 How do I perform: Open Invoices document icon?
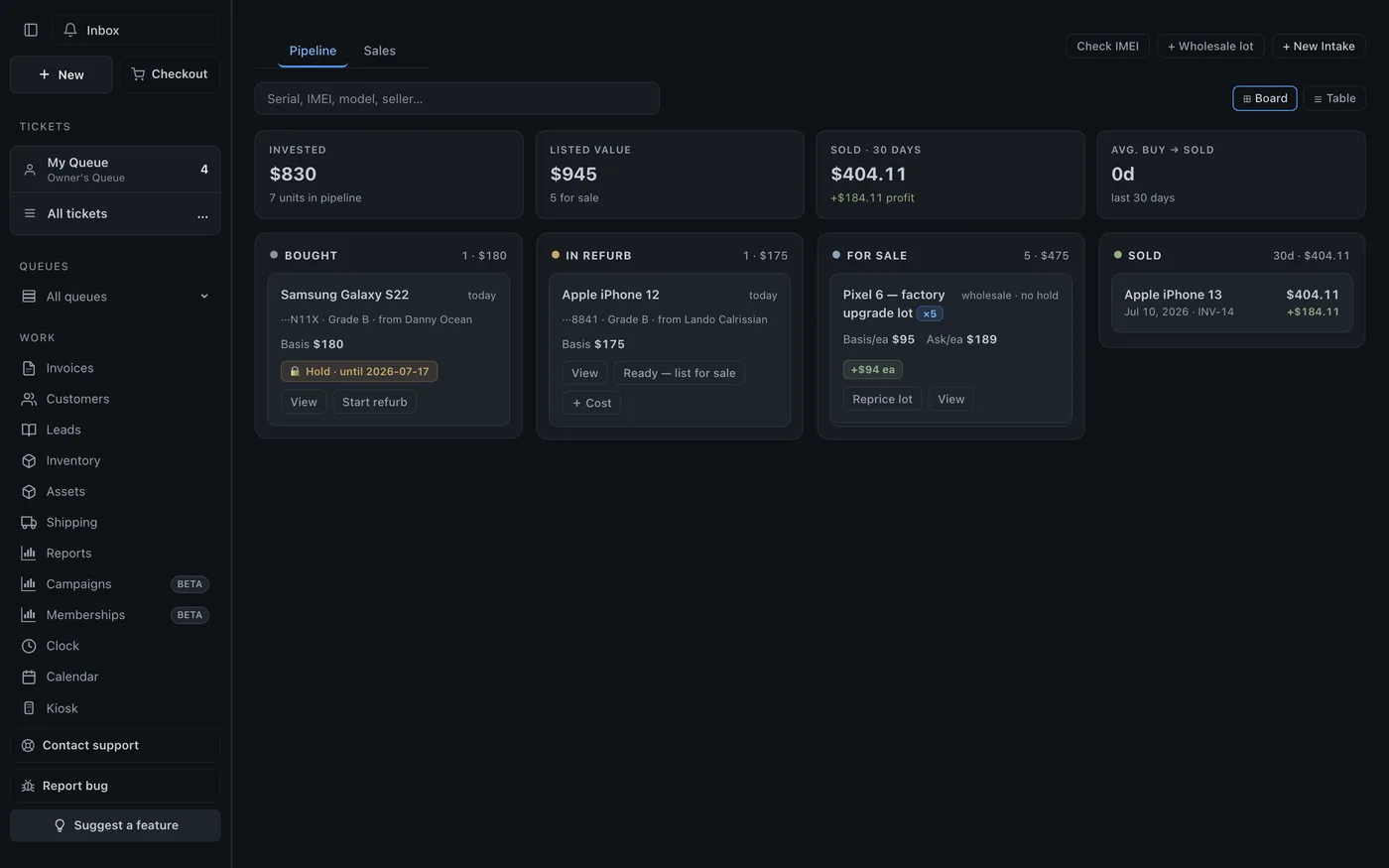click(x=29, y=368)
